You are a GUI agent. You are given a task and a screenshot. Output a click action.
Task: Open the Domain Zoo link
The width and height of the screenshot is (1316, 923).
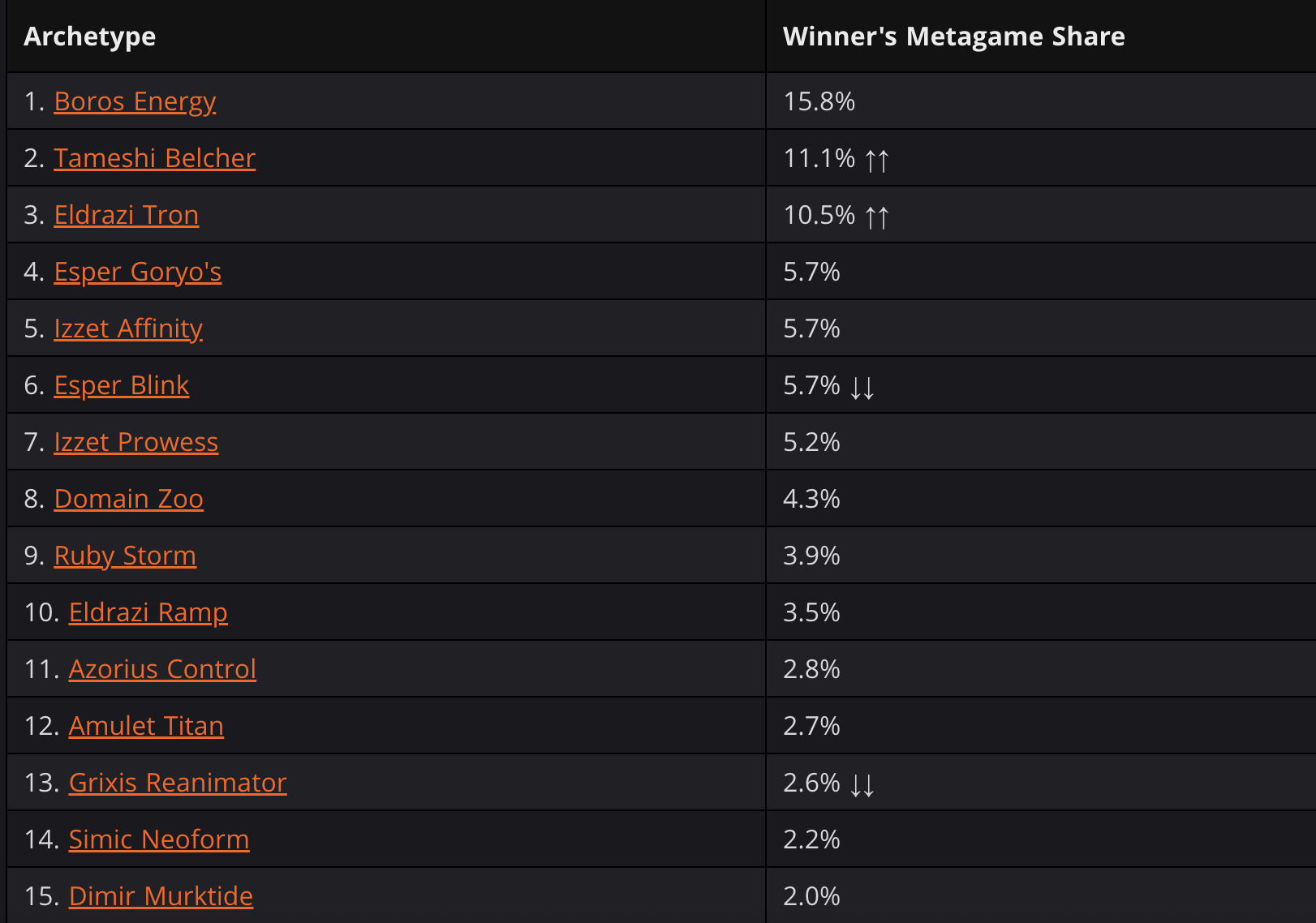pos(128,499)
